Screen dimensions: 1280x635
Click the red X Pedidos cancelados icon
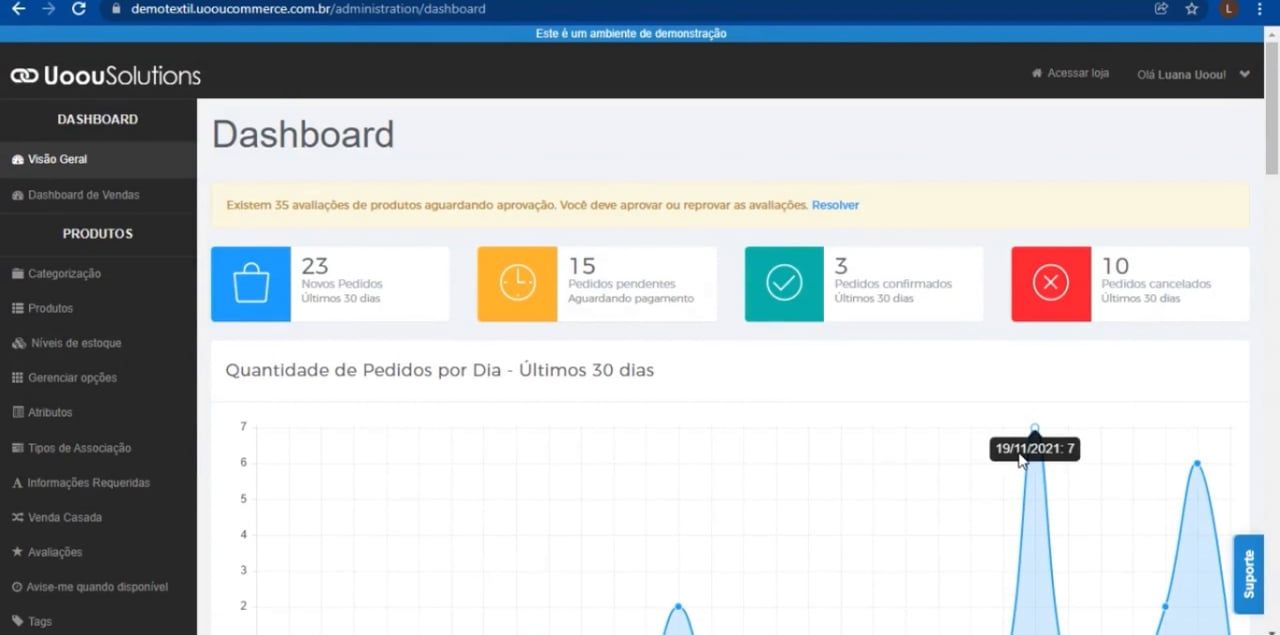[x=1050, y=284]
